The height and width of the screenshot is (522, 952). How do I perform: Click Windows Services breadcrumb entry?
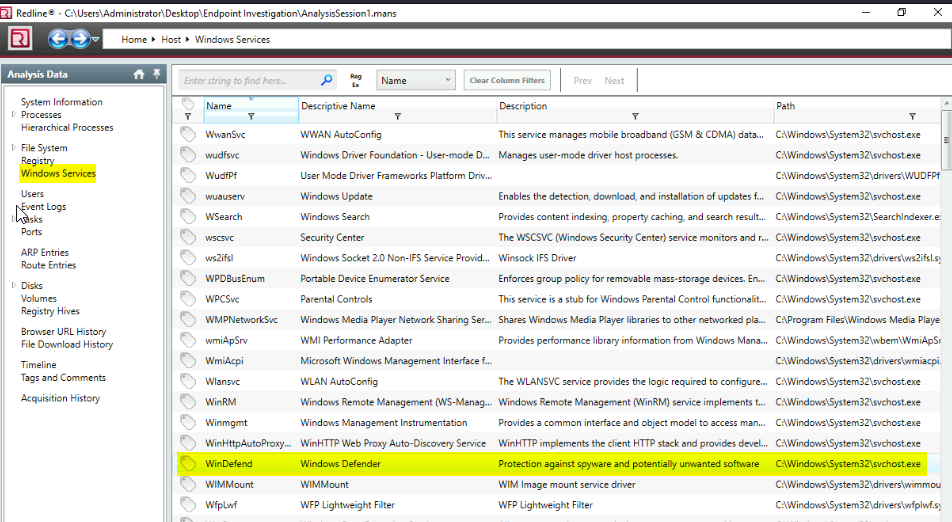[232, 39]
